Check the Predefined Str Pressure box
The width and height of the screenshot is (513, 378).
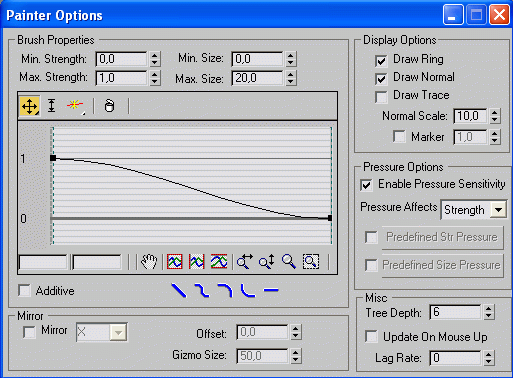click(371, 237)
